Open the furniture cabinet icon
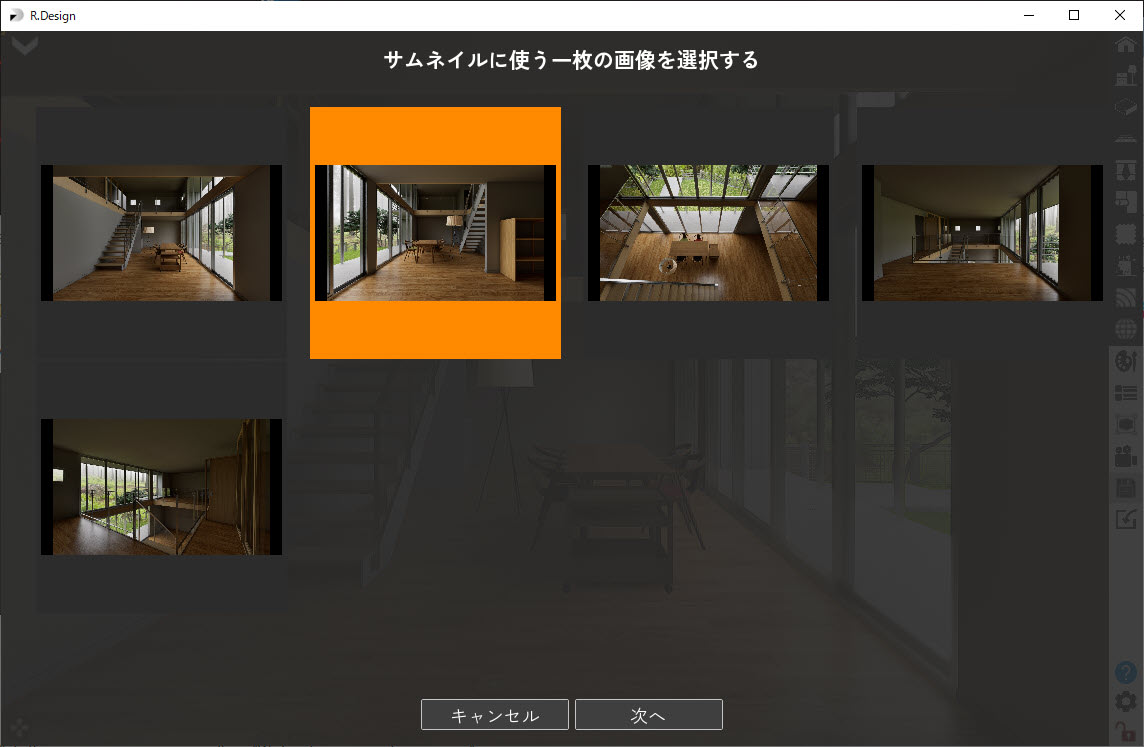1144x747 pixels. point(1126,202)
